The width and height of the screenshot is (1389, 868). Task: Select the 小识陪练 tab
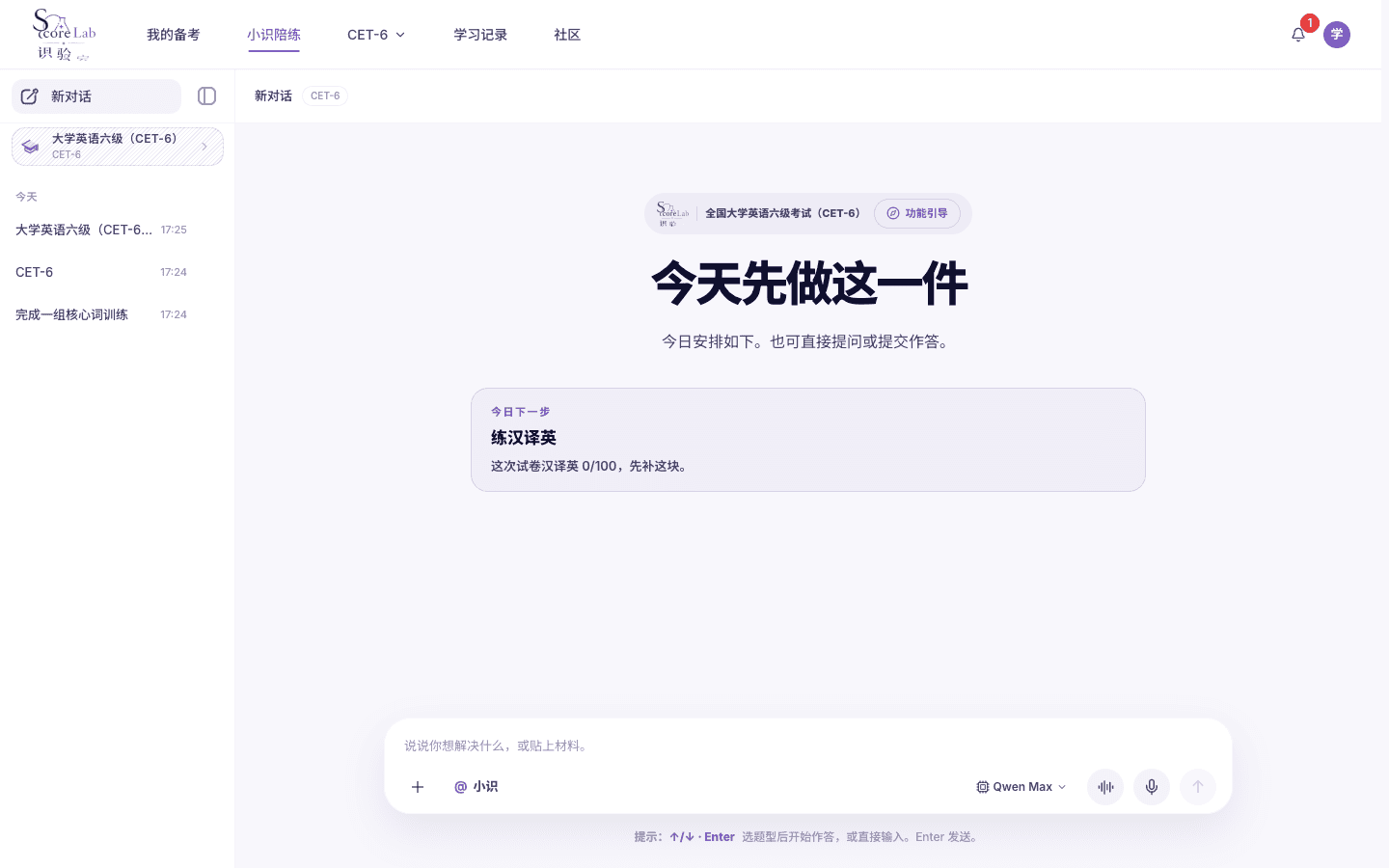tap(274, 35)
